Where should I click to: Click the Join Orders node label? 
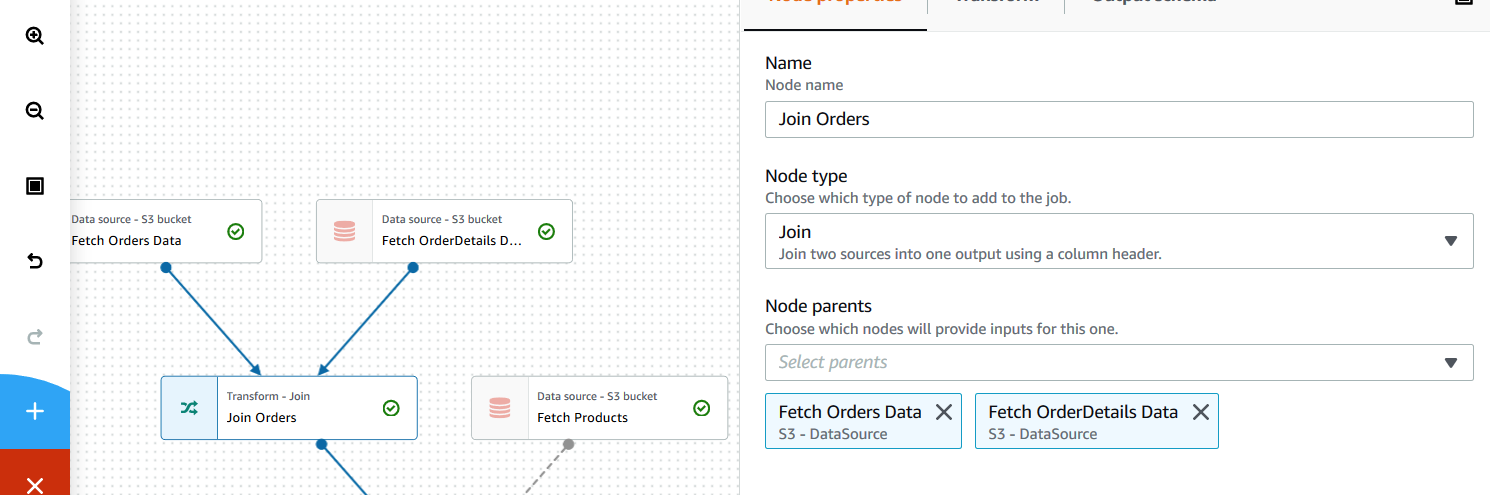(262, 418)
